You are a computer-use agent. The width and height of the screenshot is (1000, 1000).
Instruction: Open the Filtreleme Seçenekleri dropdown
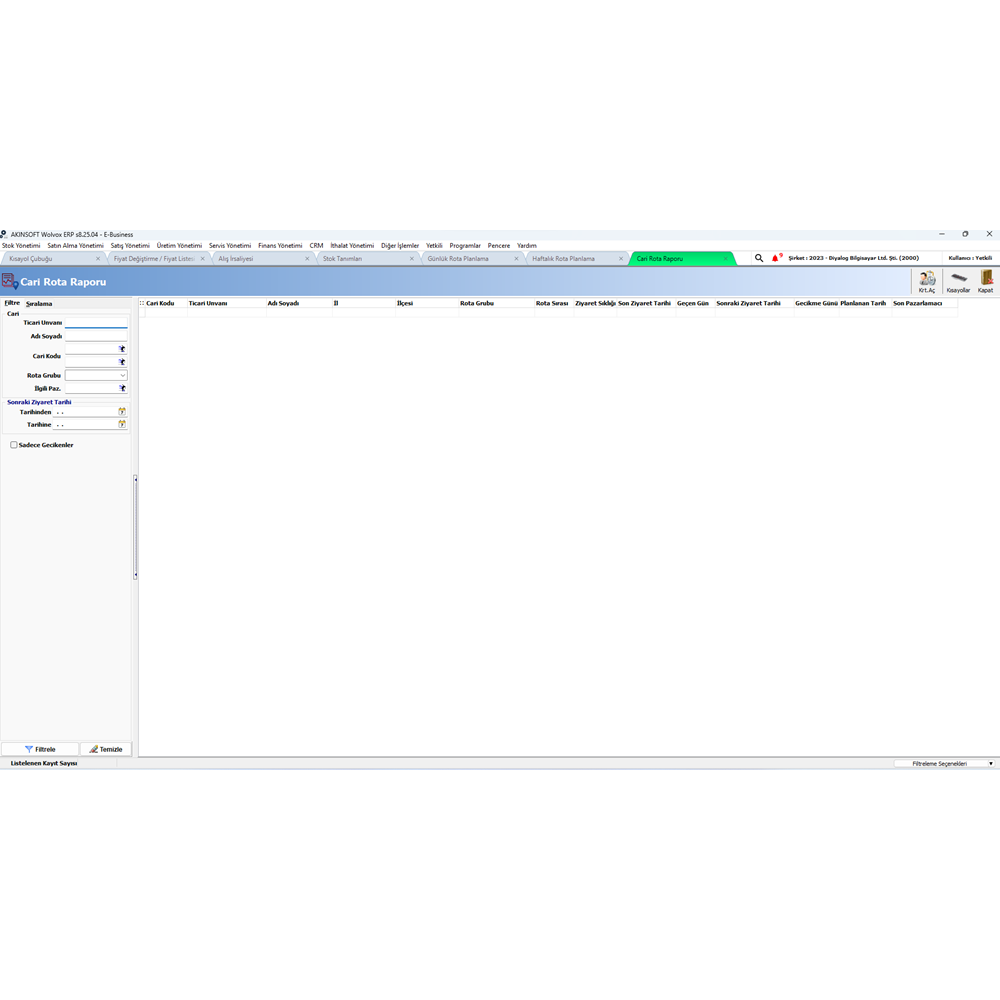coord(945,763)
